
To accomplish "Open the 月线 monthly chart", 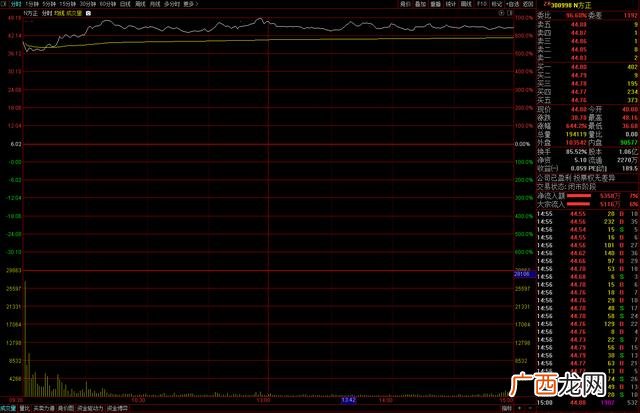I will [155, 4].
